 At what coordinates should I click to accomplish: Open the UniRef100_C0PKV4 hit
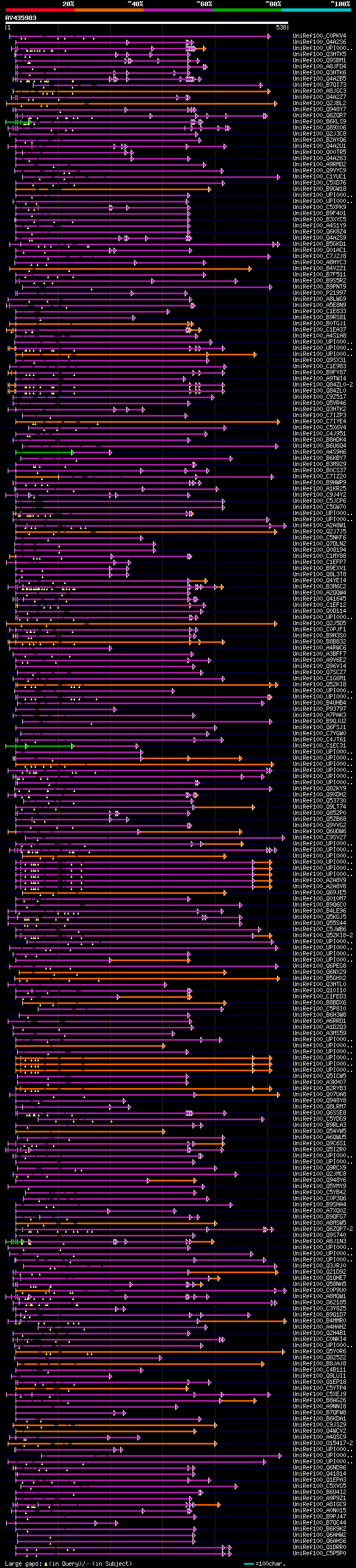[319, 36]
